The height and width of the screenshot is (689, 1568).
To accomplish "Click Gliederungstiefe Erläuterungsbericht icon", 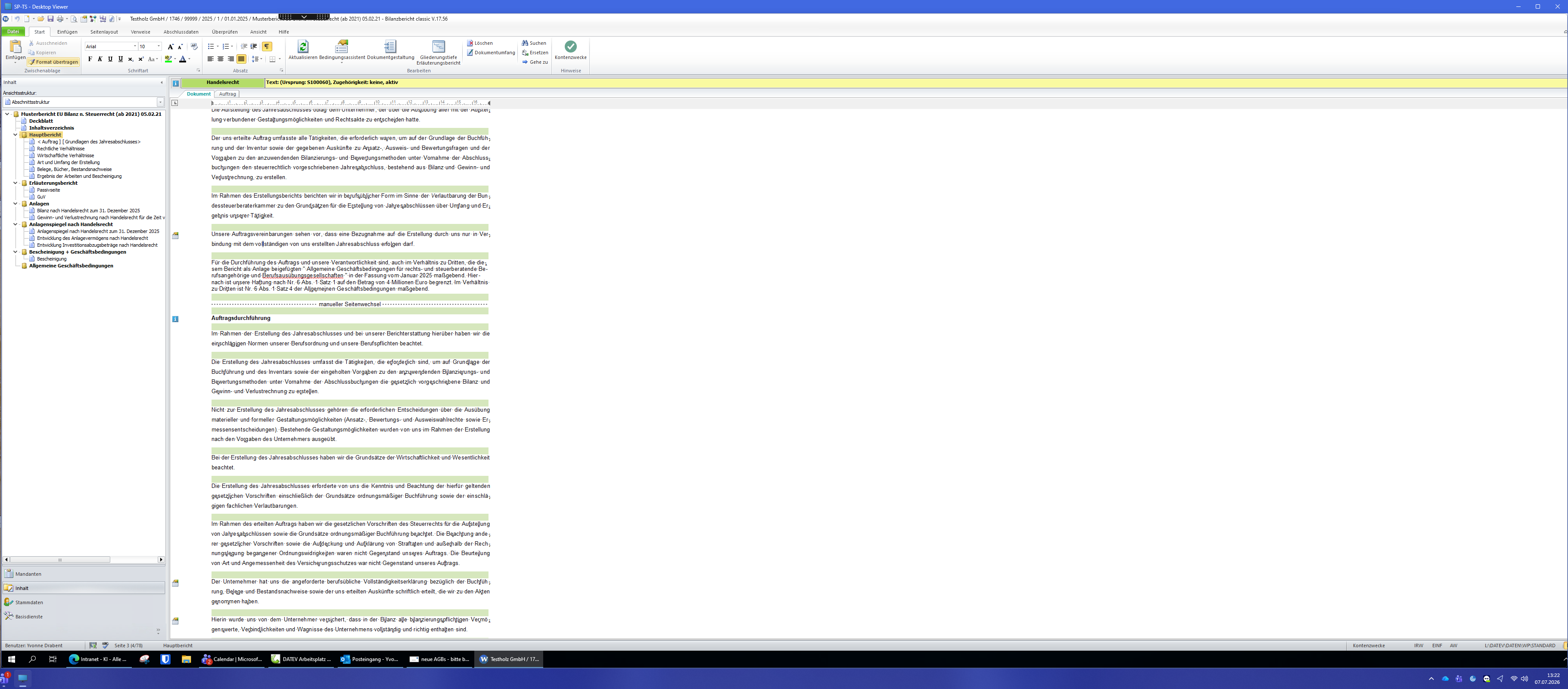I will 438,47.
